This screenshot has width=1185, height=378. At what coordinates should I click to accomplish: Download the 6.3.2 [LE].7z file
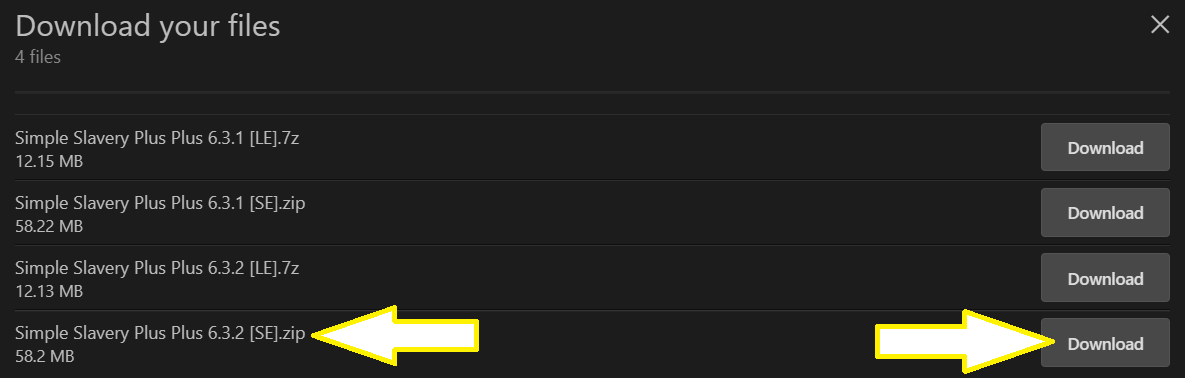[x=1105, y=278]
